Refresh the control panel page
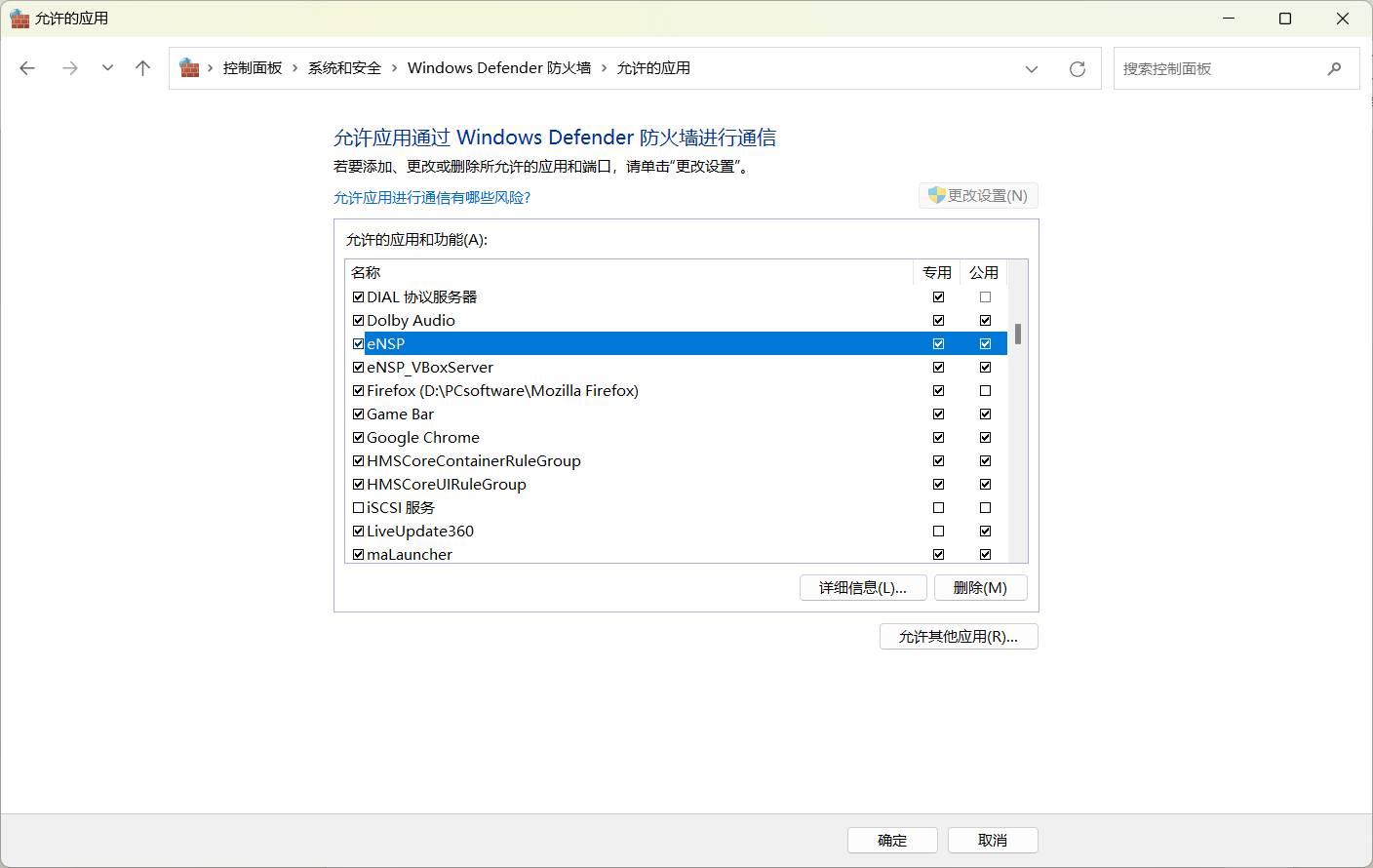Screen dimensions: 1373x868 pyautogui.click(x=1078, y=68)
